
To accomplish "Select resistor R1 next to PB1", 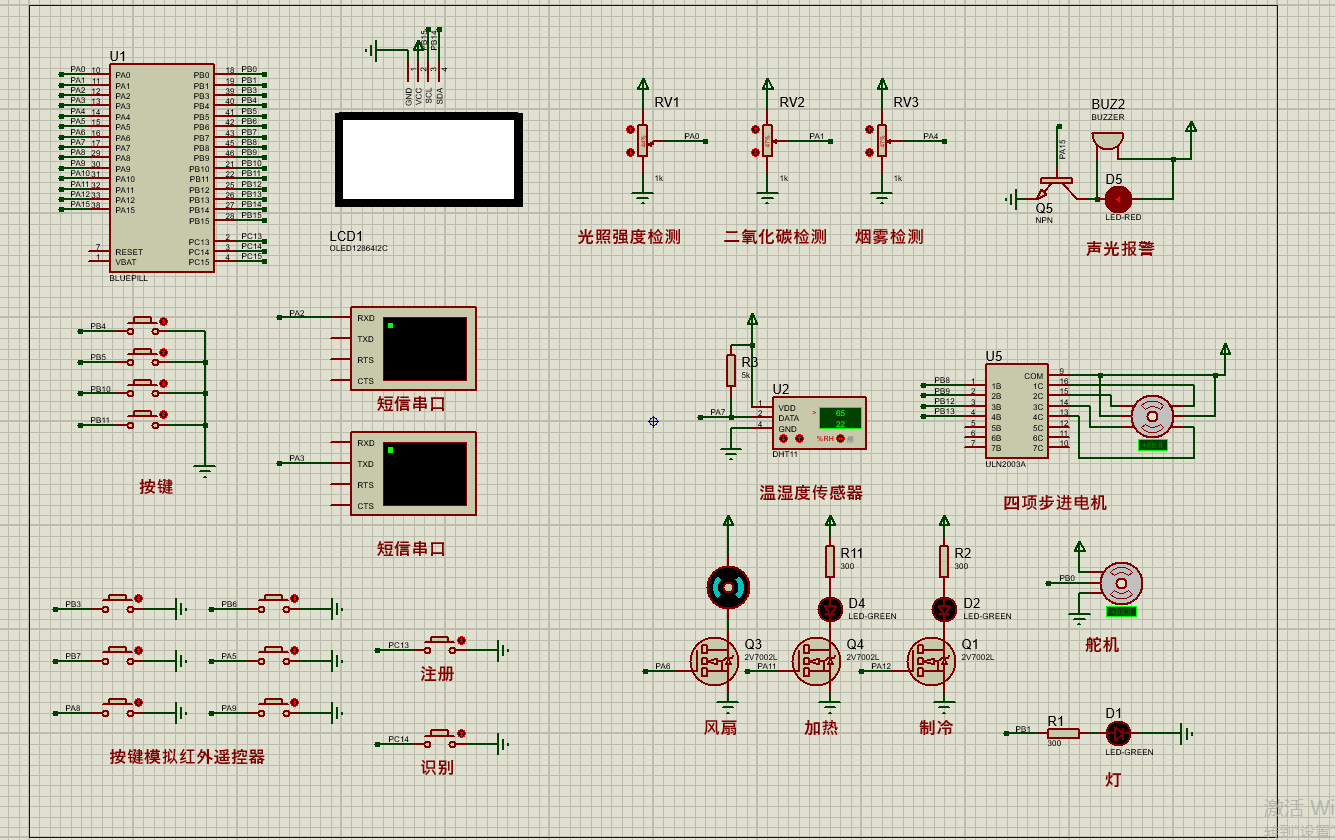I will tap(1063, 733).
